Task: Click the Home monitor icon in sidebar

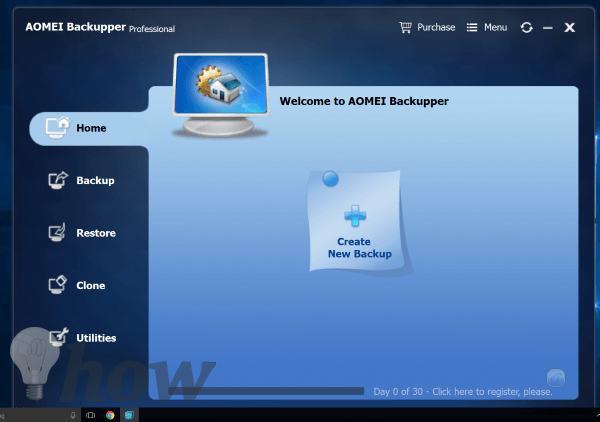Action: click(x=57, y=127)
